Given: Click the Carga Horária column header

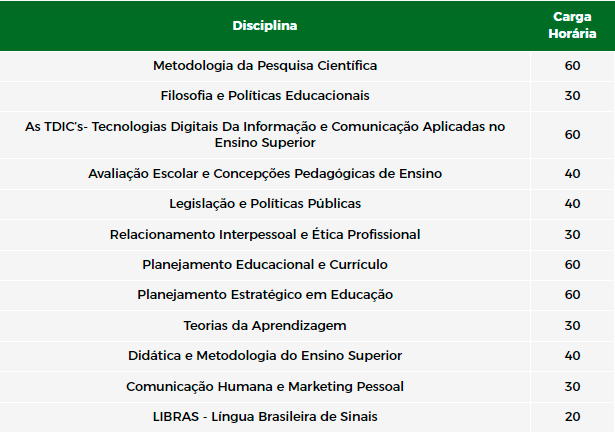Looking at the screenshot, I should (x=572, y=25).
